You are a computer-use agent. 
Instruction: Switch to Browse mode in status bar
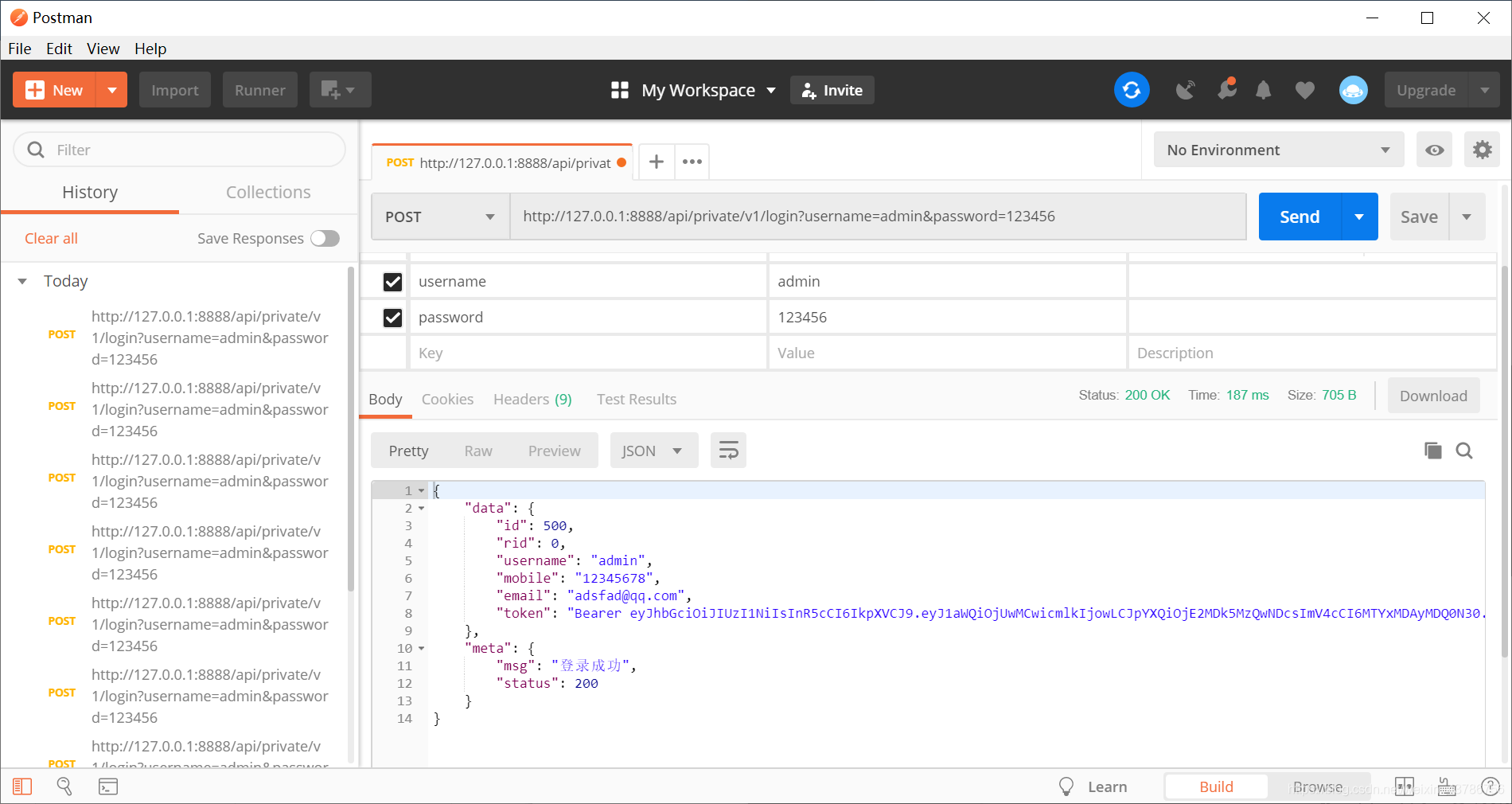point(1317,786)
